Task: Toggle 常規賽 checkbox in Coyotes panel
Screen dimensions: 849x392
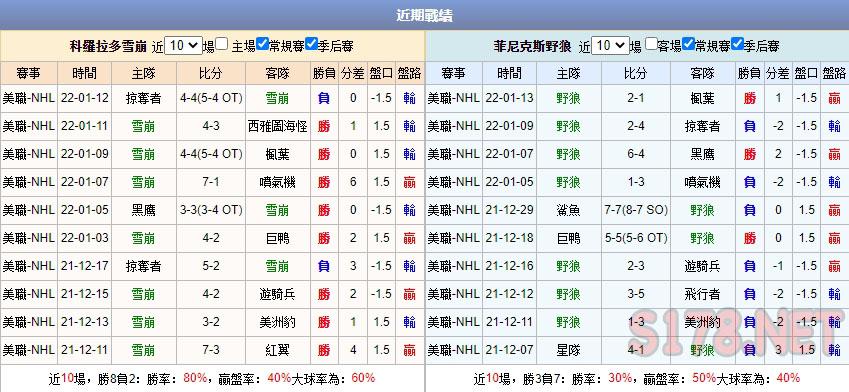Action: [x=689, y=44]
